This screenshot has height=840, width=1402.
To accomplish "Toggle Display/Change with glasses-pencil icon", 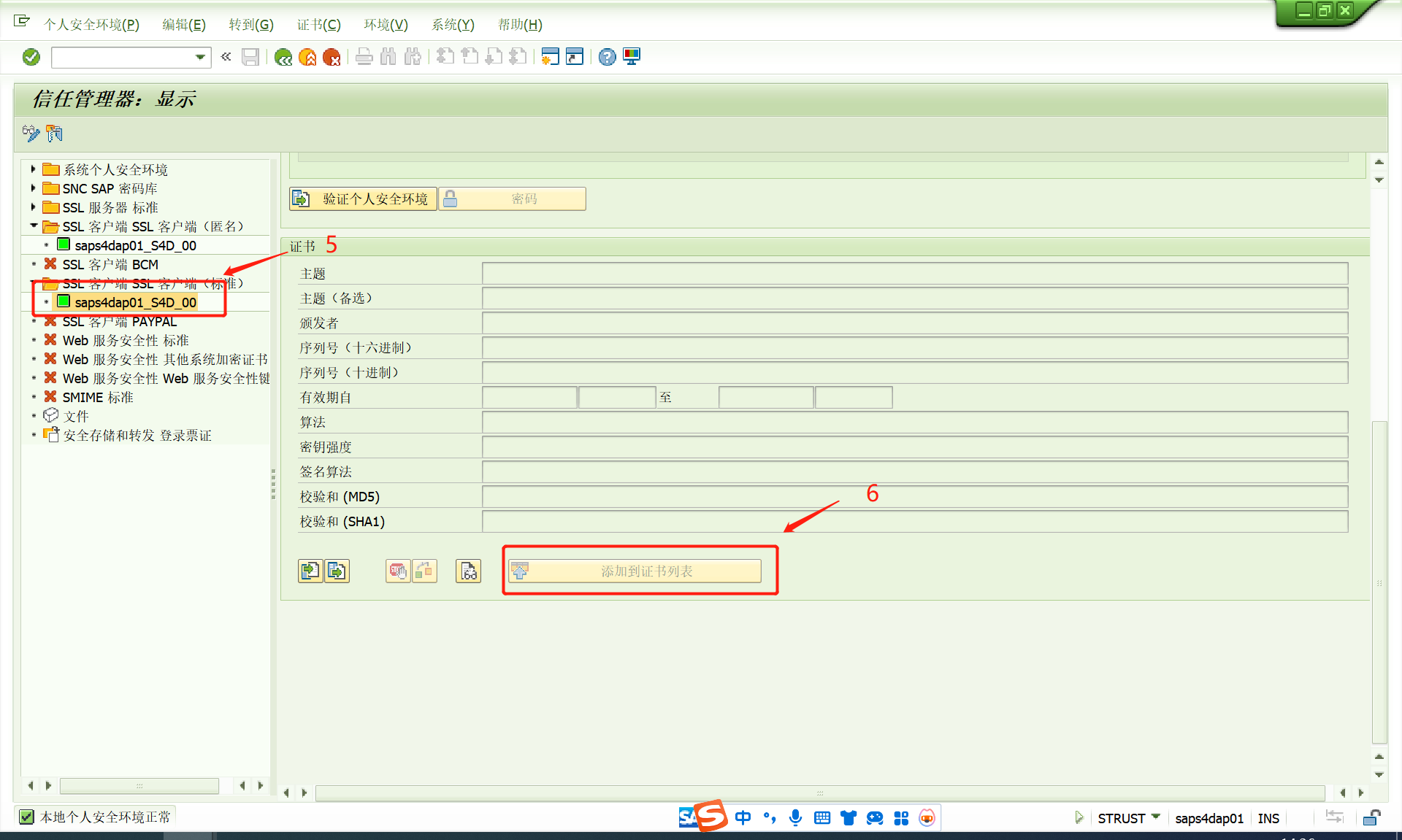I will pyautogui.click(x=31, y=134).
